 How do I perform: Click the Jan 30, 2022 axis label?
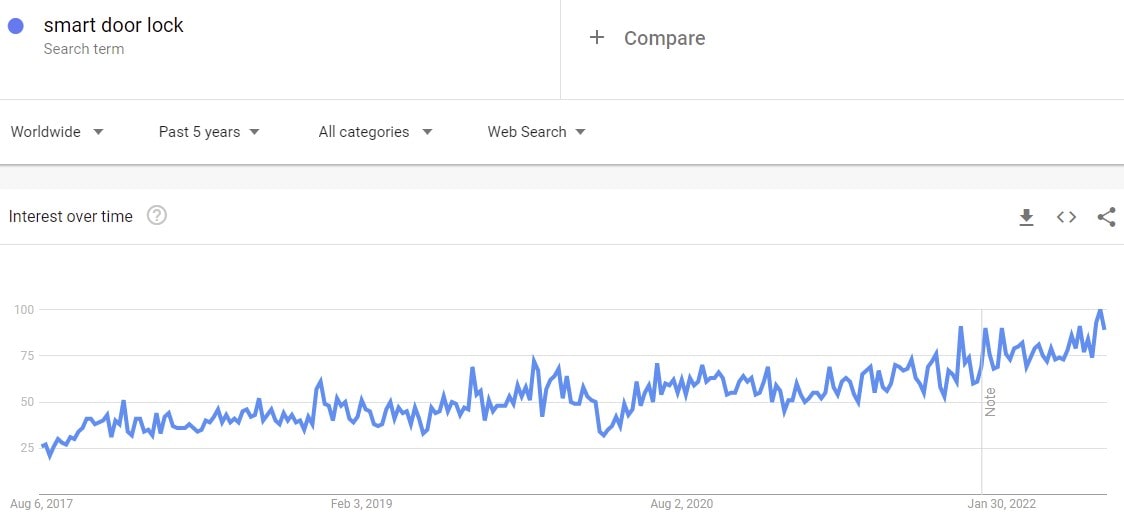[x=1003, y=504]
